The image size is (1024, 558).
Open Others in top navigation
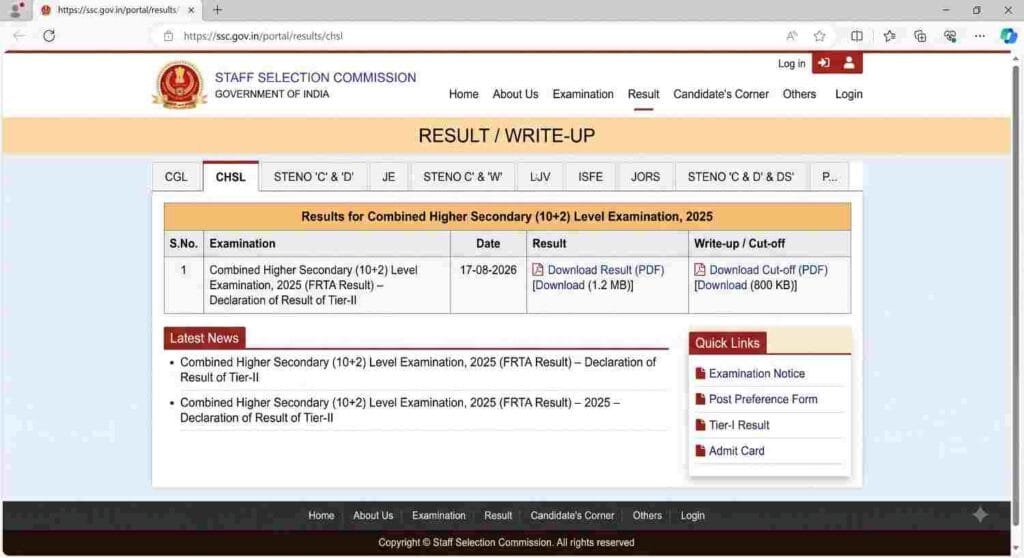pyautogui.click(x=799, y=94)
